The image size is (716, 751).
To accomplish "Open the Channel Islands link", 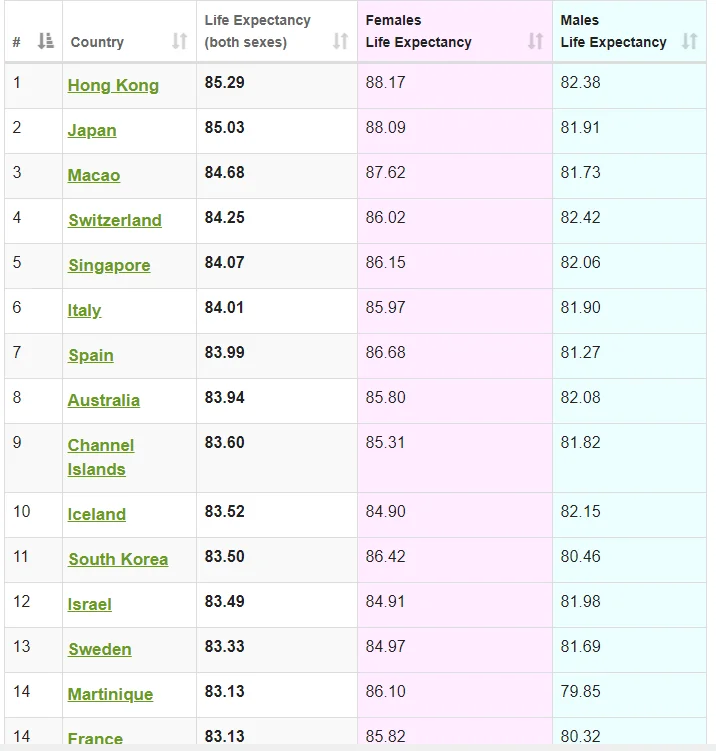I will point(101,457).
